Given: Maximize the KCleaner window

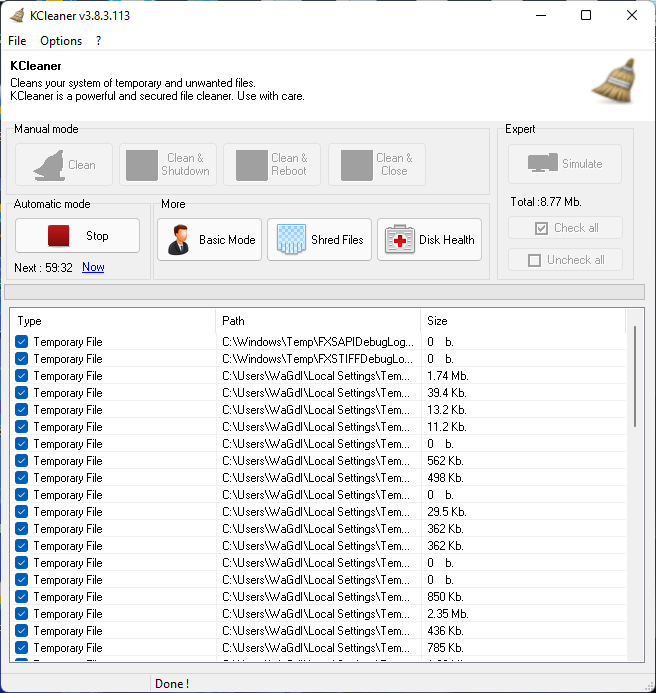Looking at the screenshot, I should click(x=586, y=15).
